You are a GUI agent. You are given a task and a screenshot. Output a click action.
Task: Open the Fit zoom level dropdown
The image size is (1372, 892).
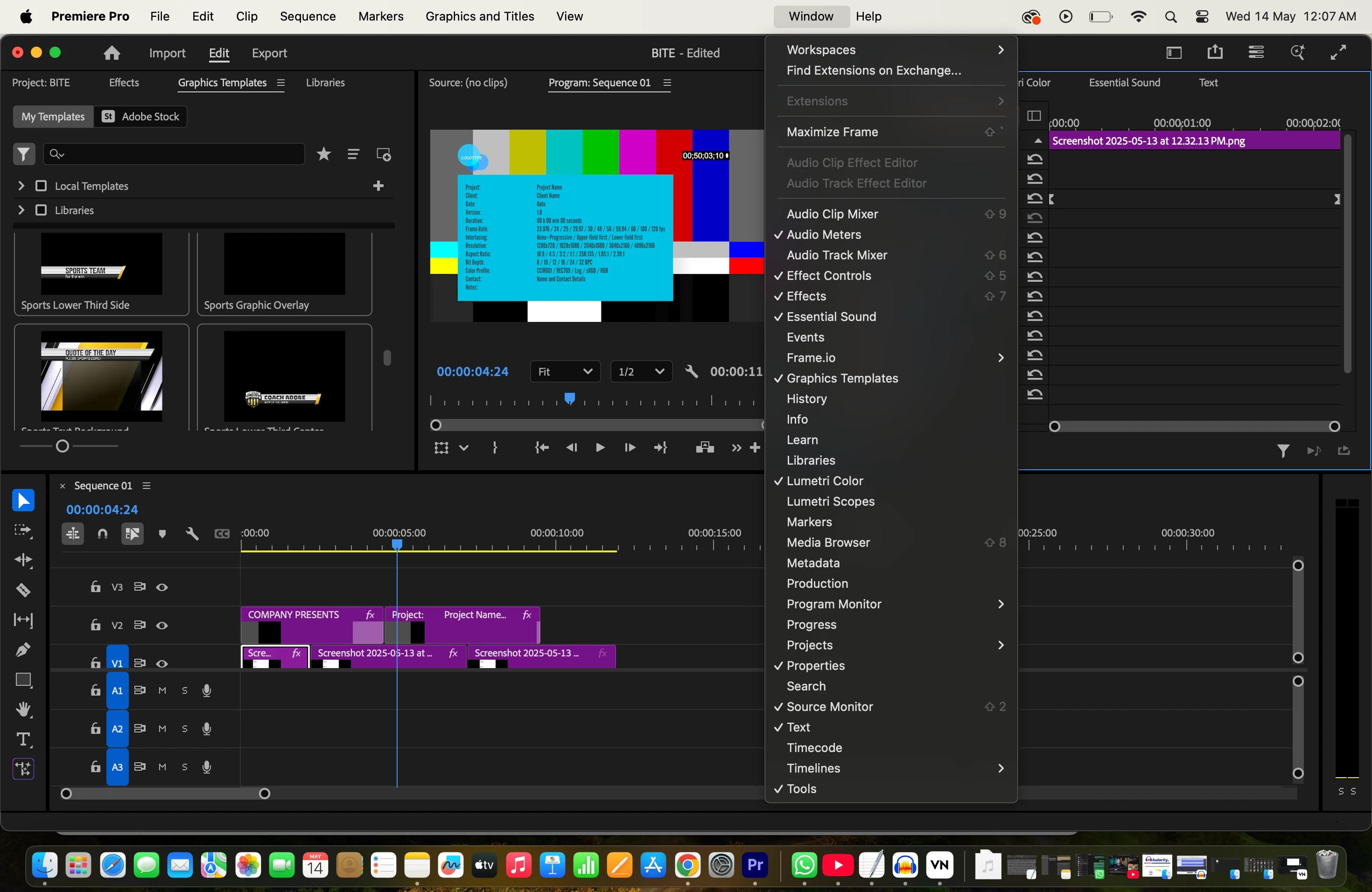(564, 372)
